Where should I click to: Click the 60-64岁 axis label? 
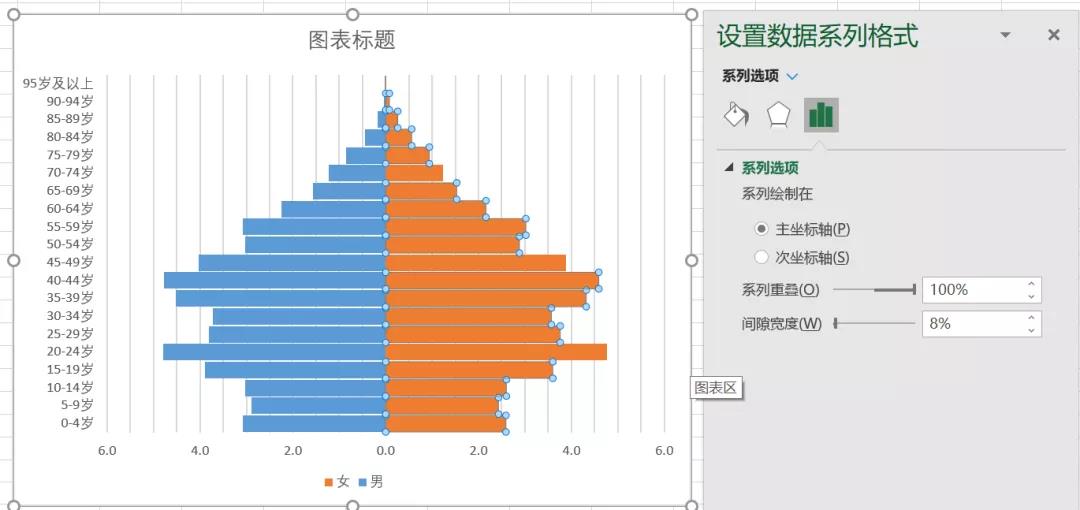click(x=70, y=208)
